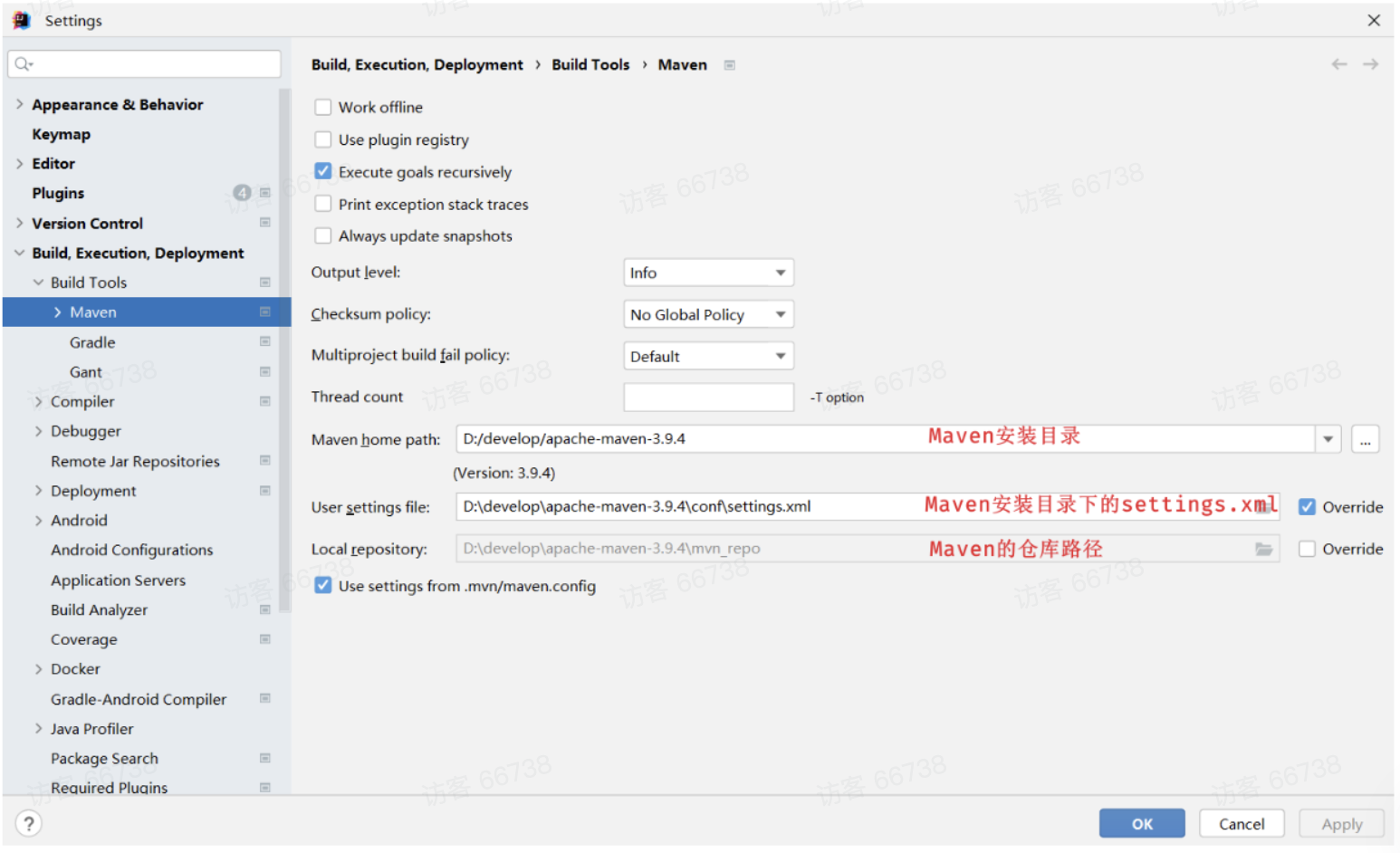Uncheck Execute goals recursively

(x=323, y=171)
